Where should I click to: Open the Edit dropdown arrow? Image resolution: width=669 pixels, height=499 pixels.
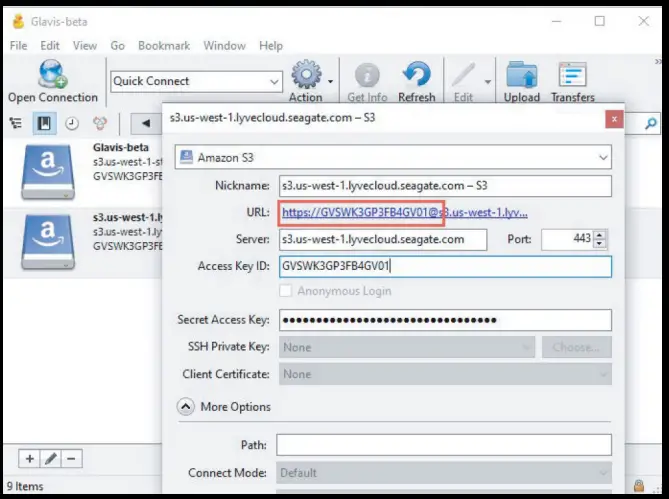488,81
